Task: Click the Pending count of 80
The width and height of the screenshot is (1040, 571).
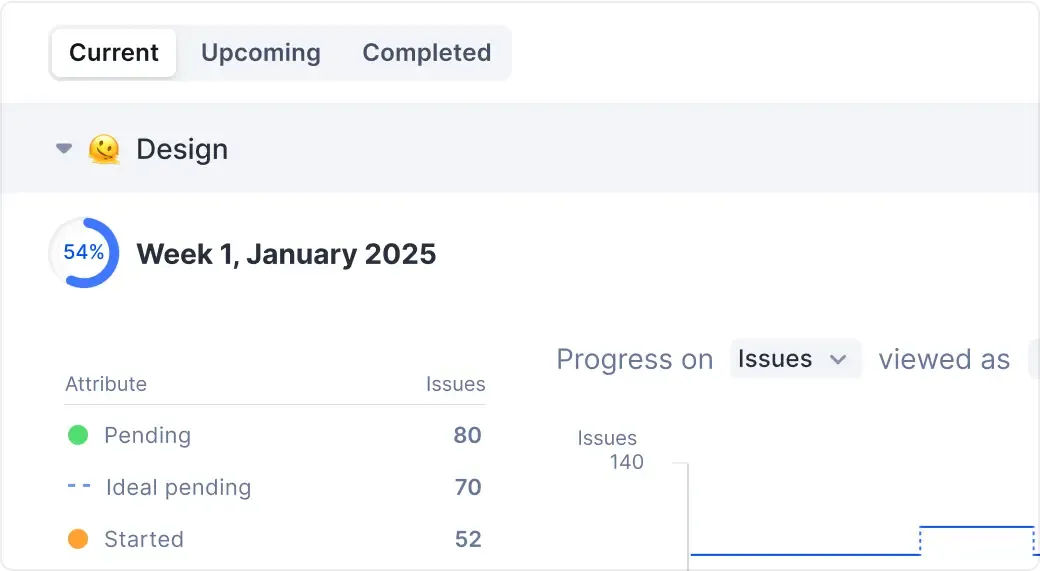Action: (467, 435)
